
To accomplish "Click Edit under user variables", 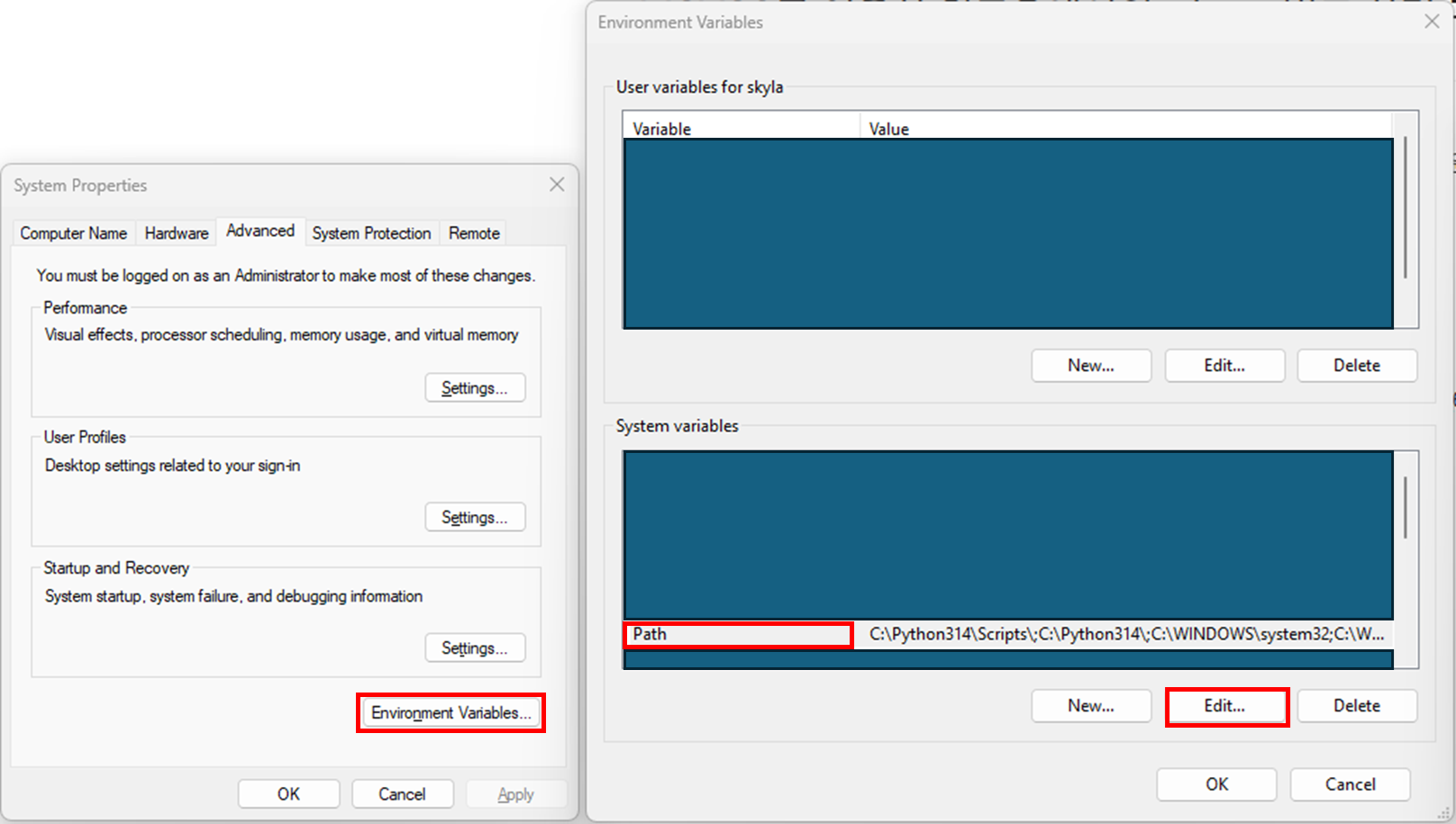I will point(1224,366).
